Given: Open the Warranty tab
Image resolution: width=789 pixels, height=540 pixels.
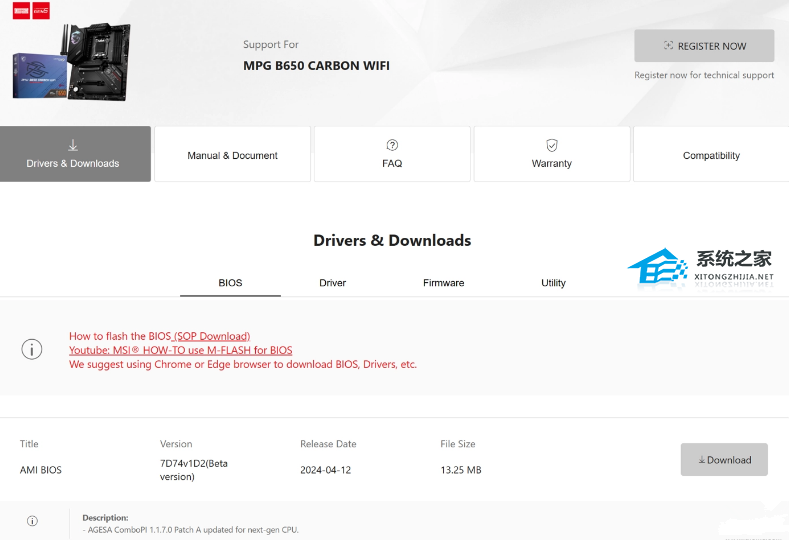Looking at the screenshot, I should (552, 154).
